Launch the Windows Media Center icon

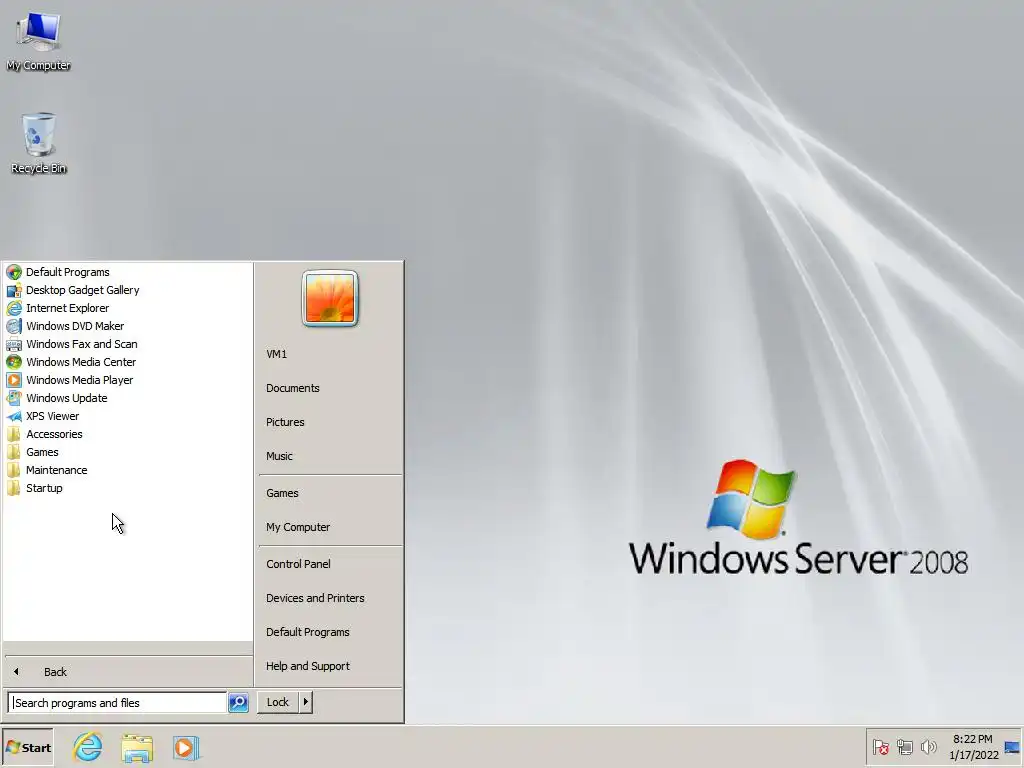click(14, 362)
